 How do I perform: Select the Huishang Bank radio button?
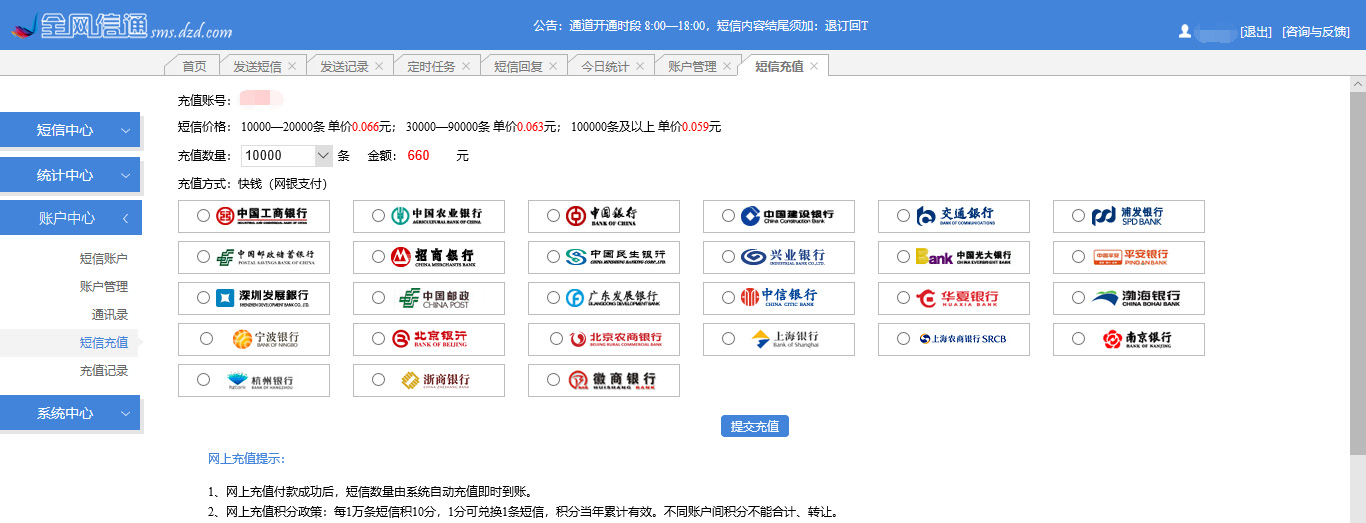click(x=553, y=380)
